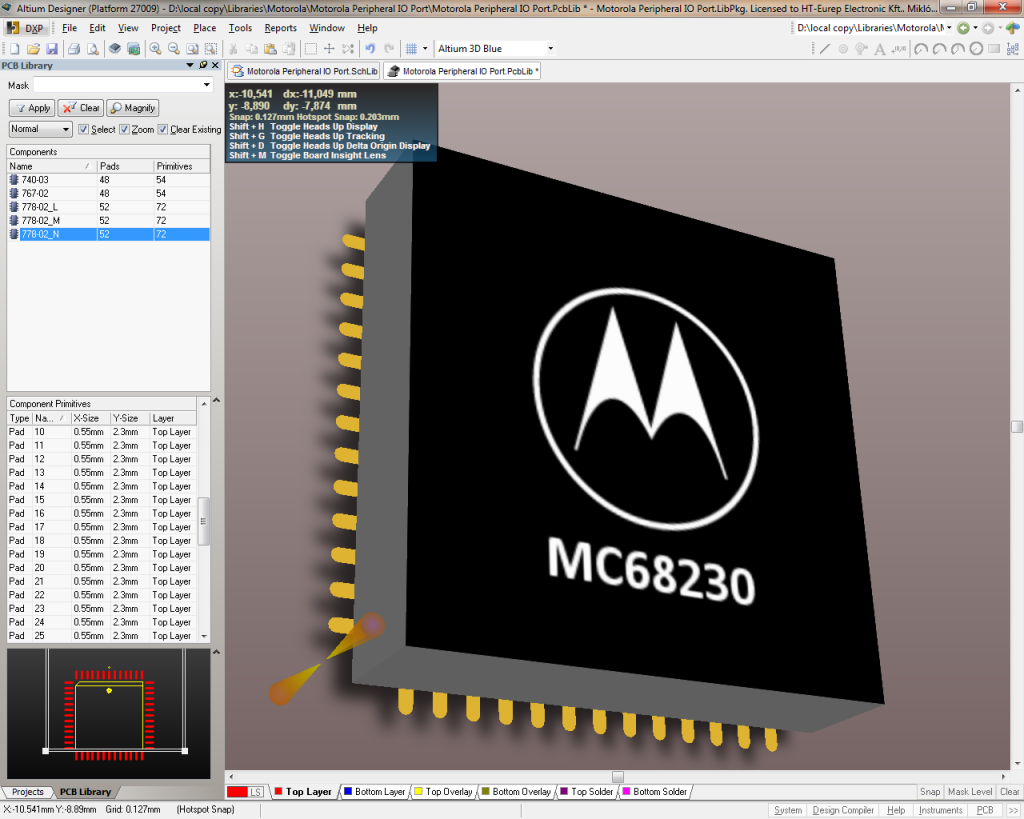Click the blue Bottom Layer color swatch
The width and height of the screenshot is (1024, 819).
(x=348, y=792)
